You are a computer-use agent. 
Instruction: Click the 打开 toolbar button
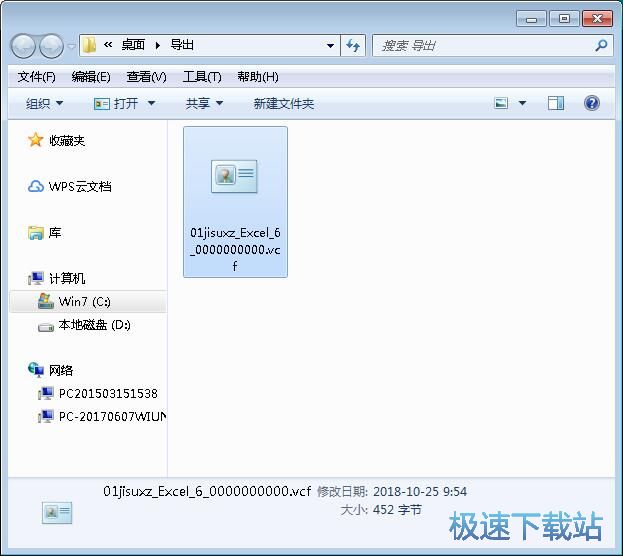116,104
